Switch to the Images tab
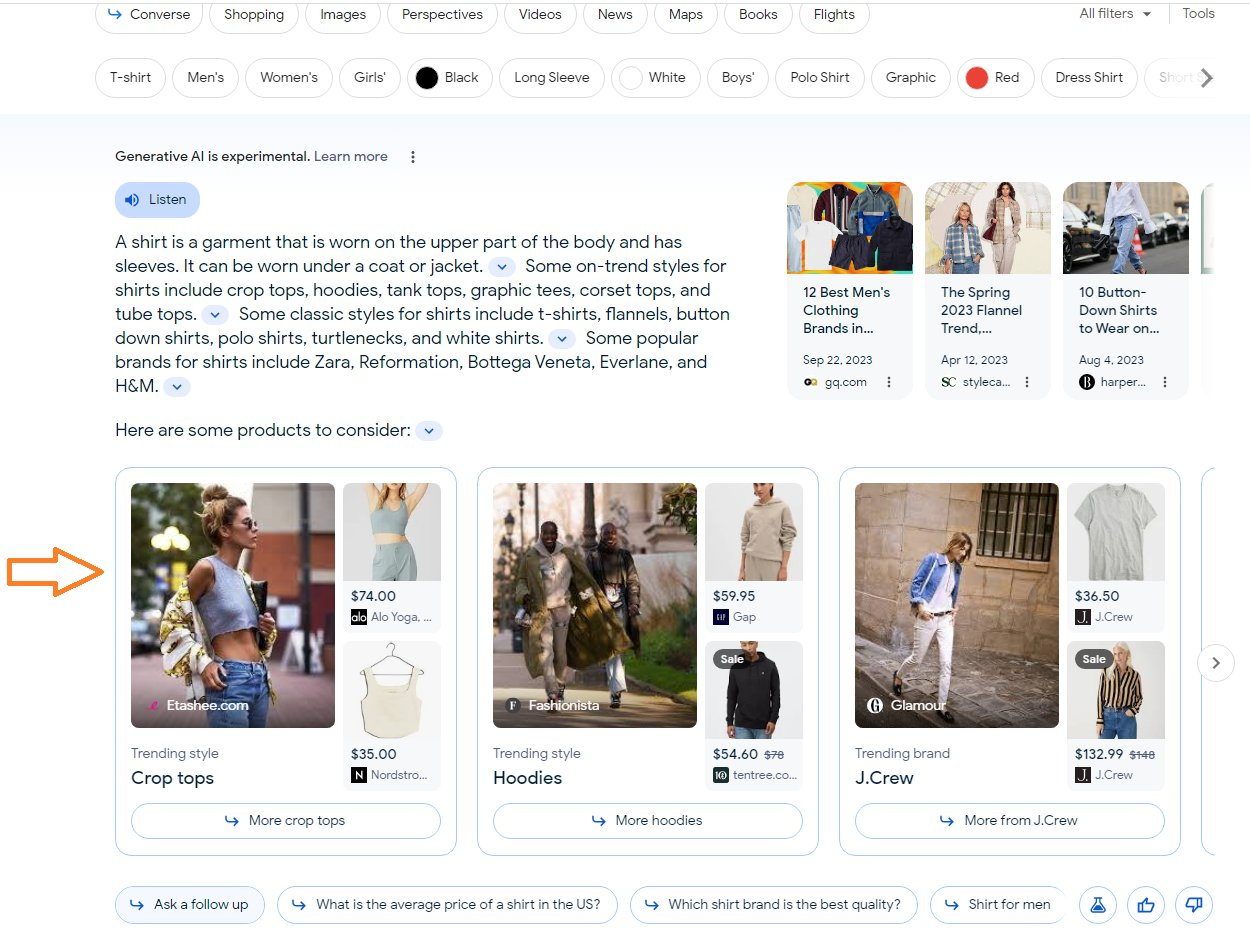The width and height of the screenshot is (1250, 937). [343, 15]
